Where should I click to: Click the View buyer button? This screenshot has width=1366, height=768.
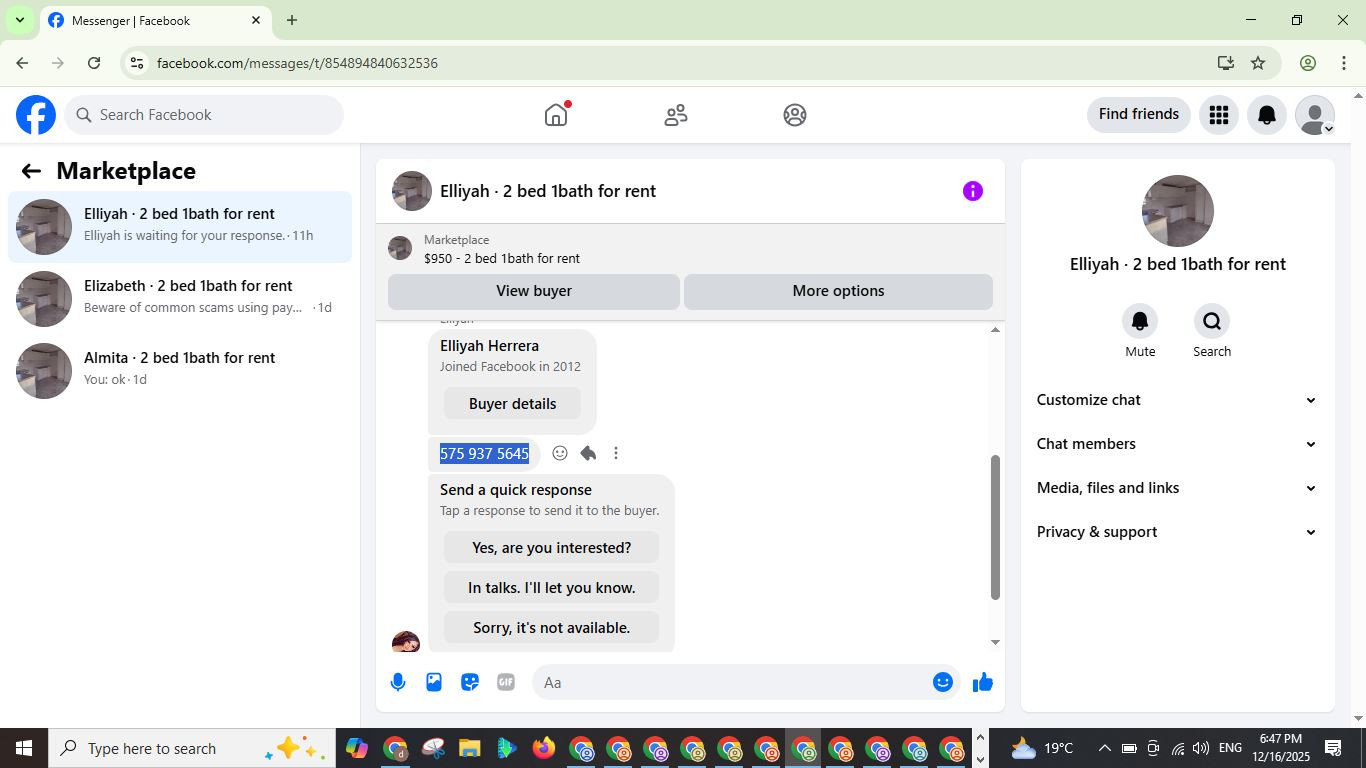[534, 291]
